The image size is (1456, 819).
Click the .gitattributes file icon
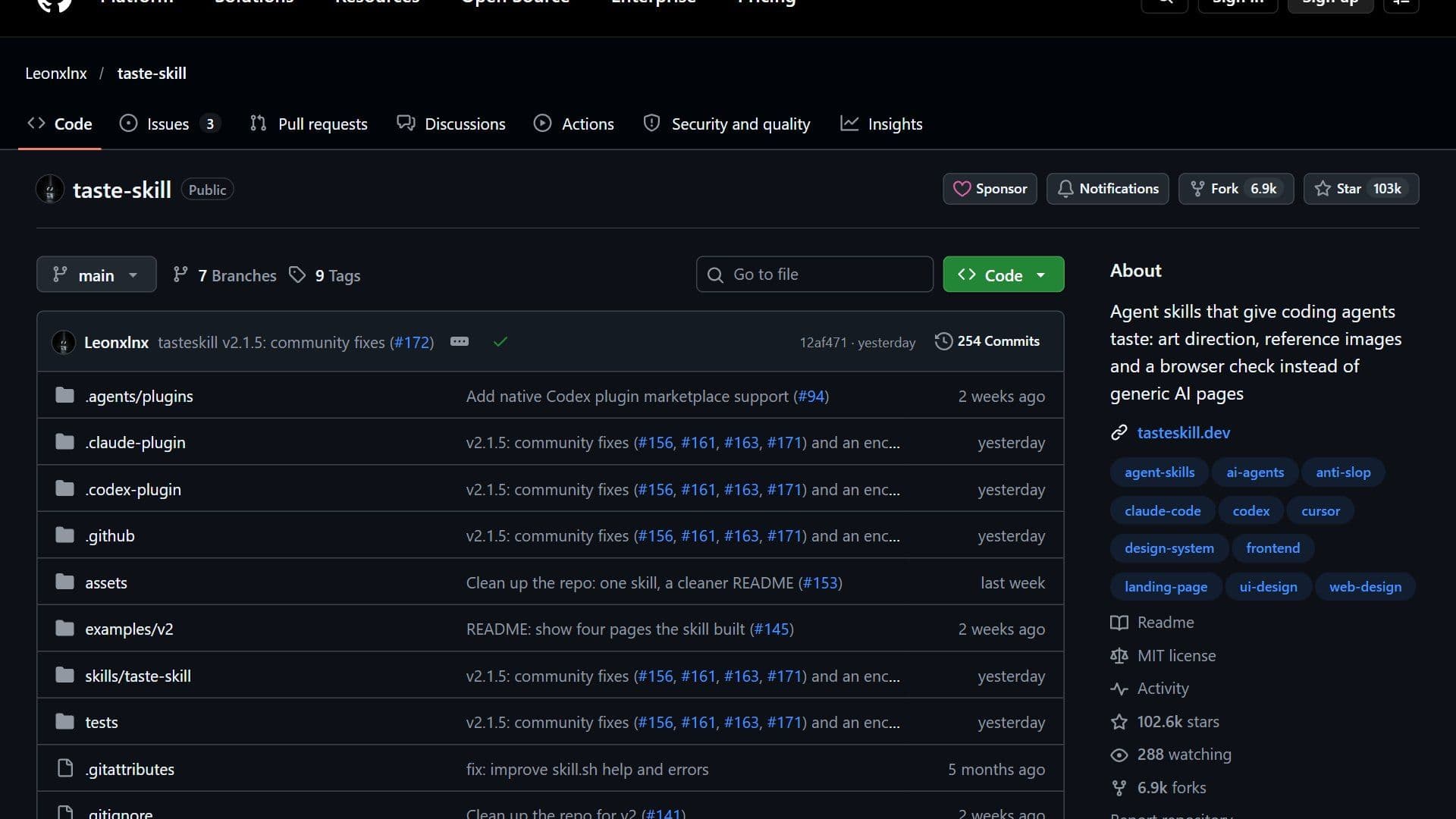click(65, 768)
